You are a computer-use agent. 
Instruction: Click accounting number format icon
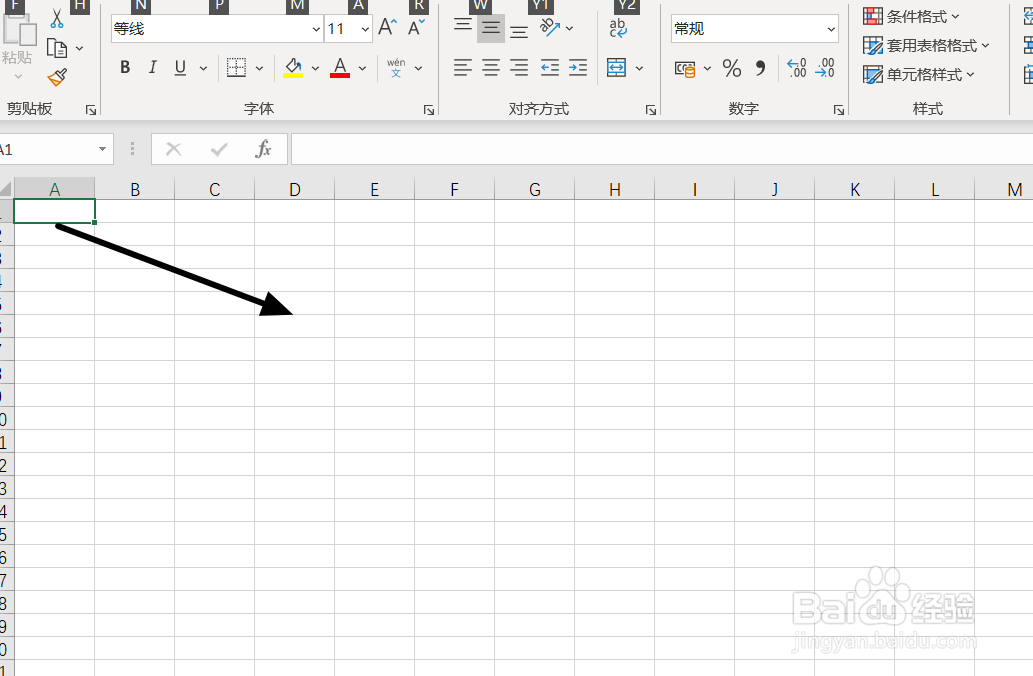685,69
